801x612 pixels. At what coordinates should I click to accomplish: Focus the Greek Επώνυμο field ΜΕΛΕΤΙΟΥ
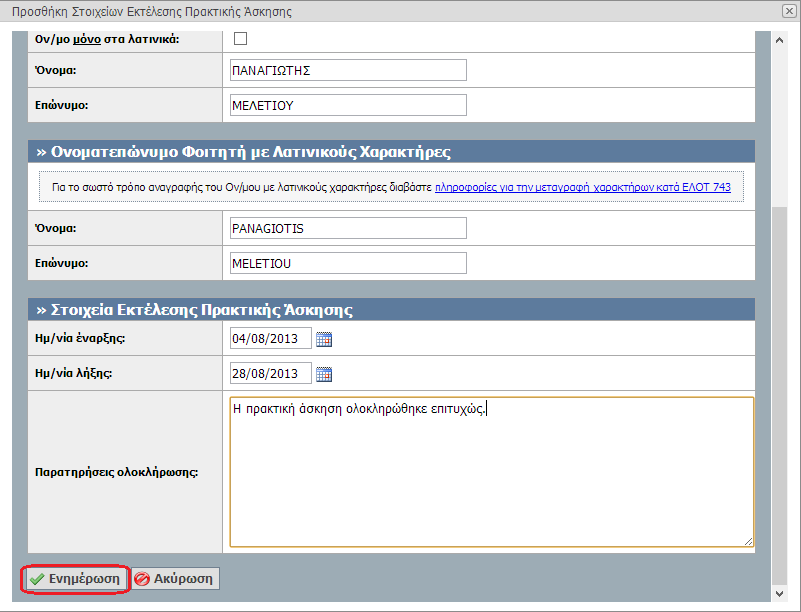(x=348, y=105)
